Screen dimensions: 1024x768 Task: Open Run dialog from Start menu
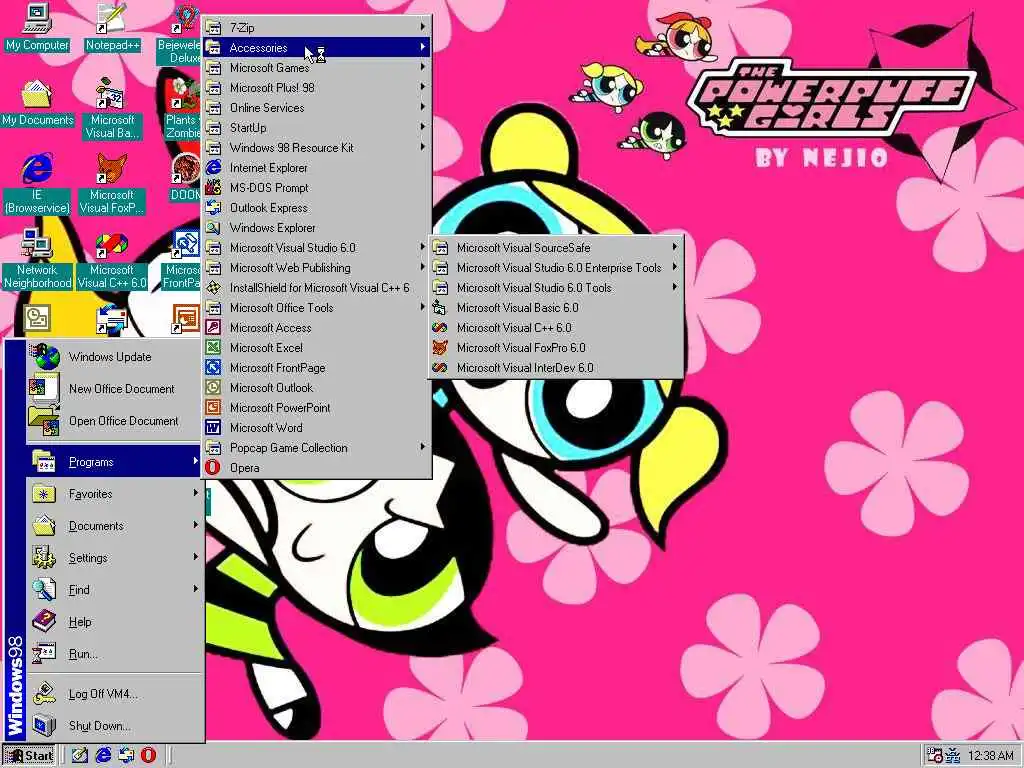114,654
